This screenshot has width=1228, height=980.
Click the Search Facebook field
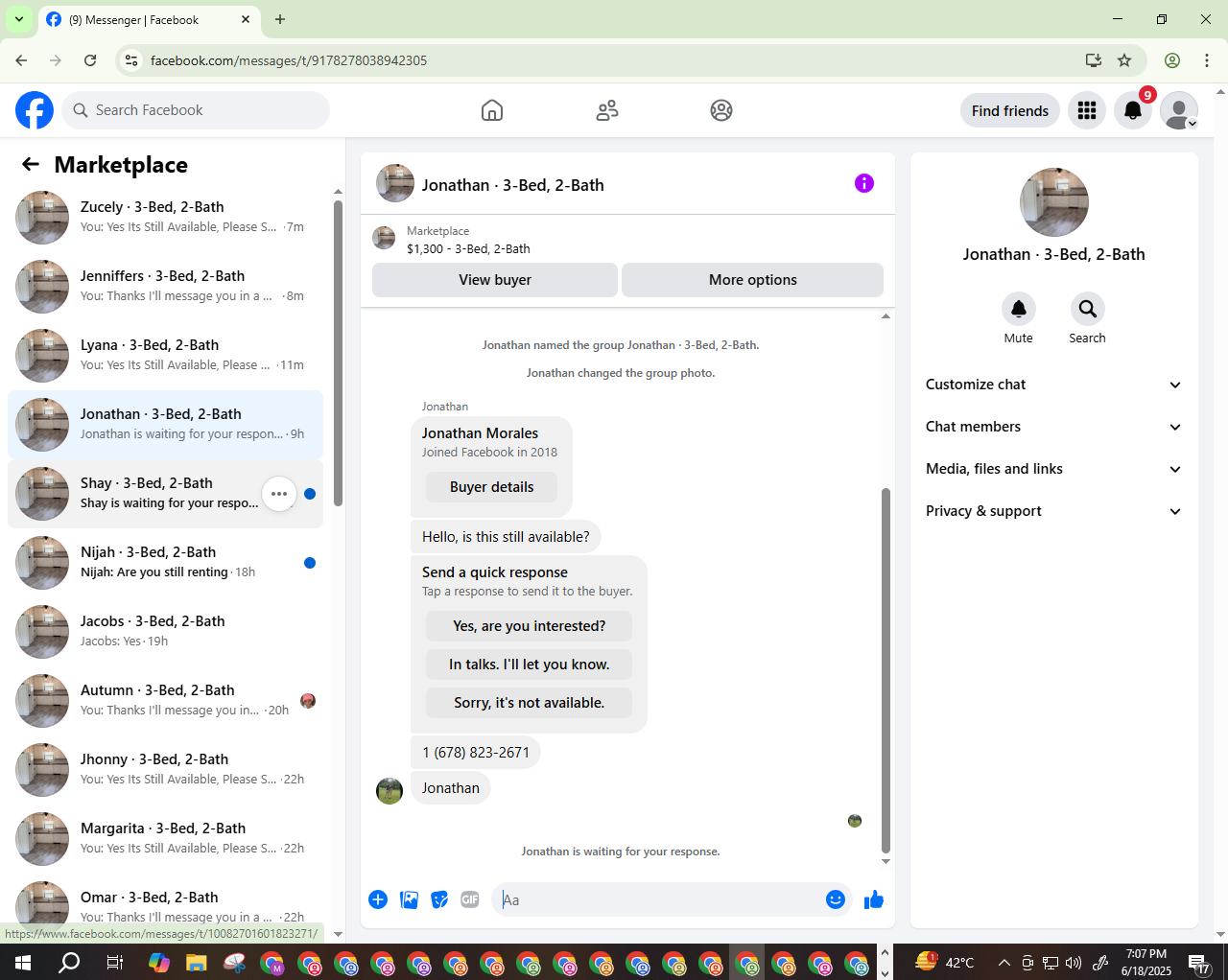196,110
